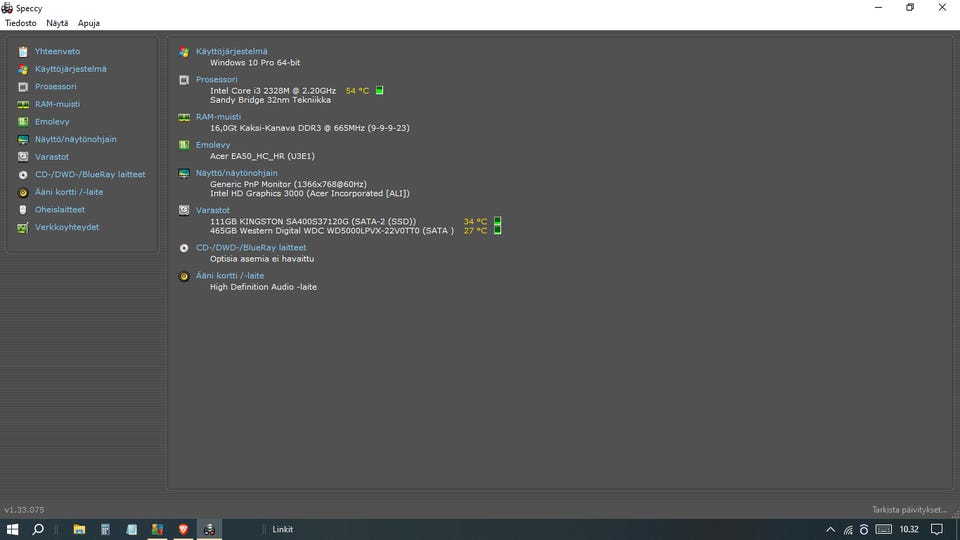
Task: Click the Yhteenveto clipboard icon in sidebar
Action: click(x=23, y=52)
